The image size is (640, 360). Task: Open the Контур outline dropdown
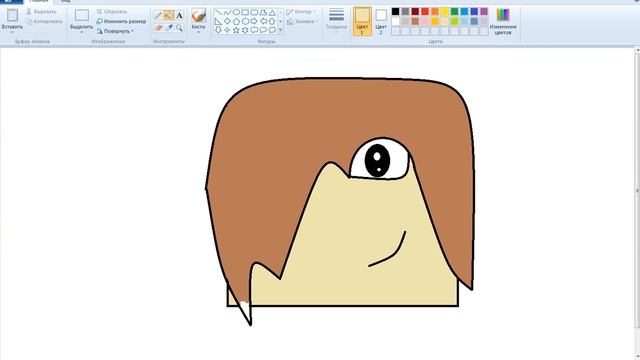tap(301, 12)
